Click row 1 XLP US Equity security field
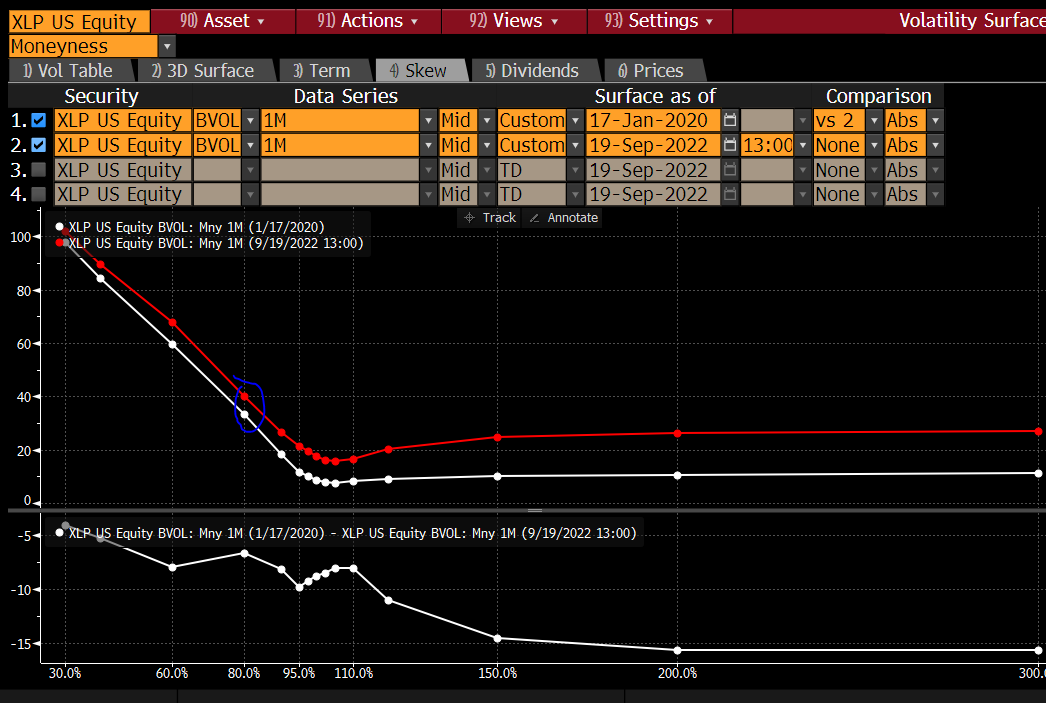Image resolution: width=1046 pixels, height=703 pixels. pos(123,121)
